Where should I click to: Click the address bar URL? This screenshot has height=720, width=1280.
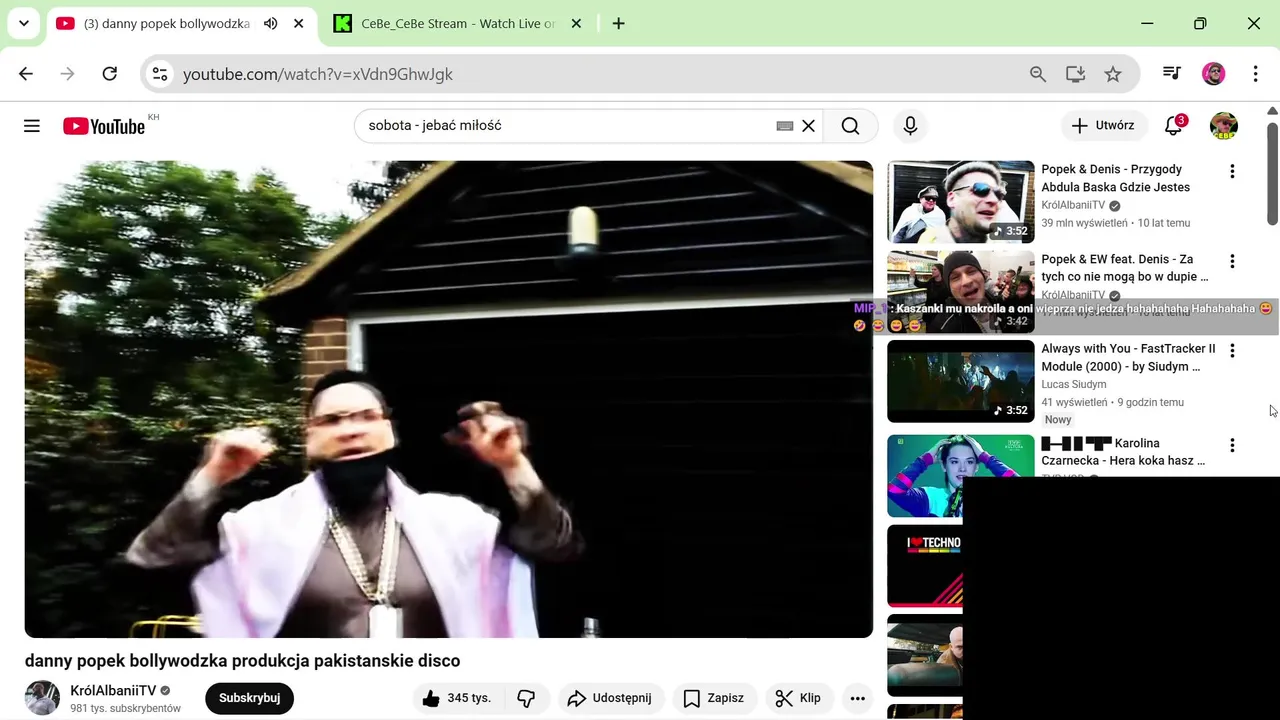pos(318,74)
